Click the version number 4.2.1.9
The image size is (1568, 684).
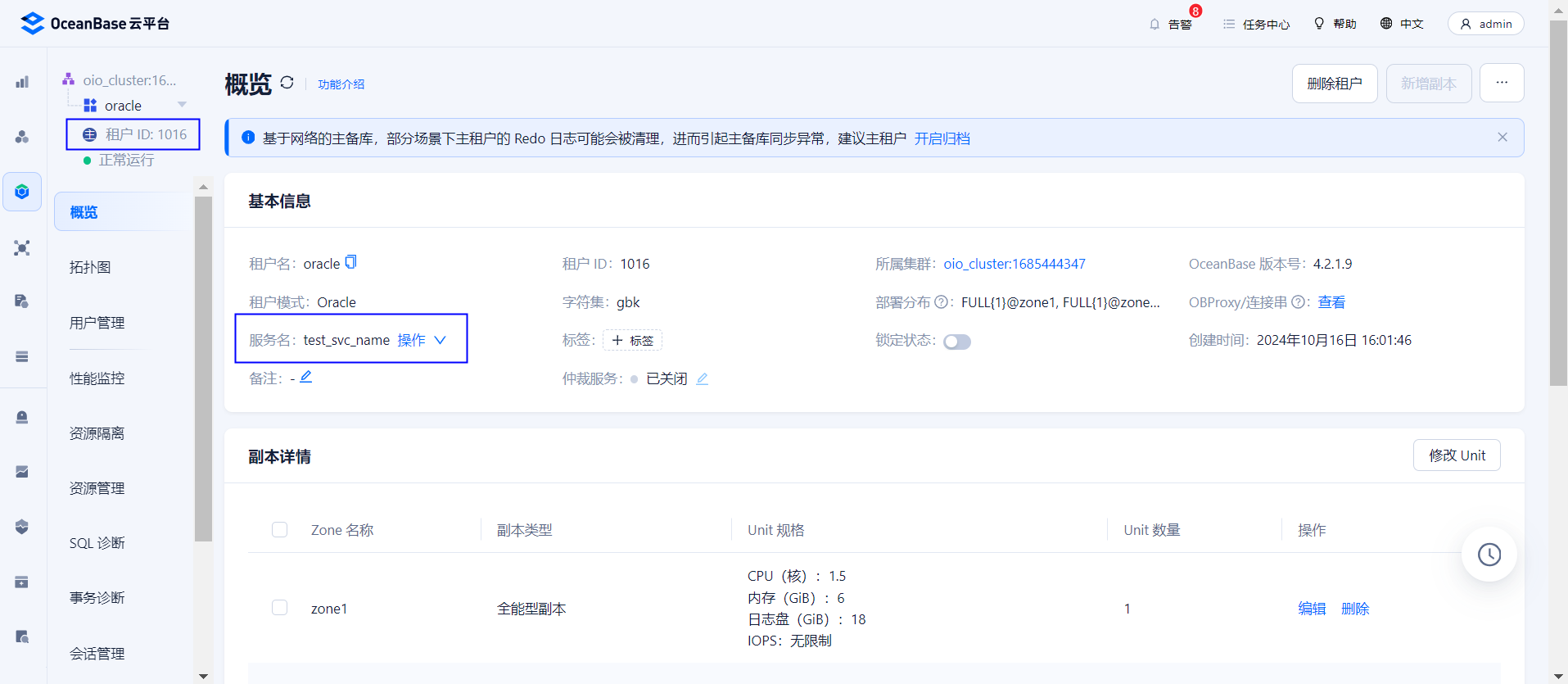click(1333, 264)
